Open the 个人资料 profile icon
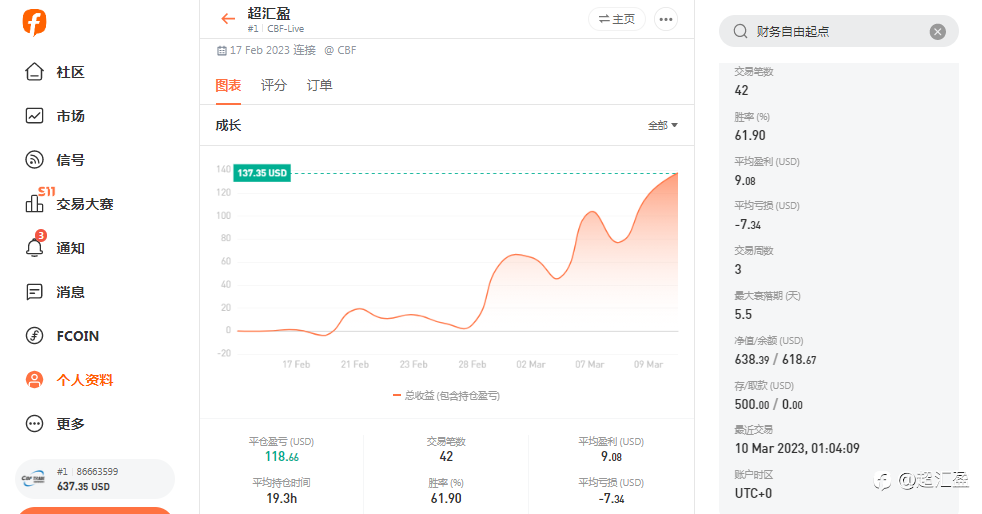982x514 pixels. [x=34, y=379]
